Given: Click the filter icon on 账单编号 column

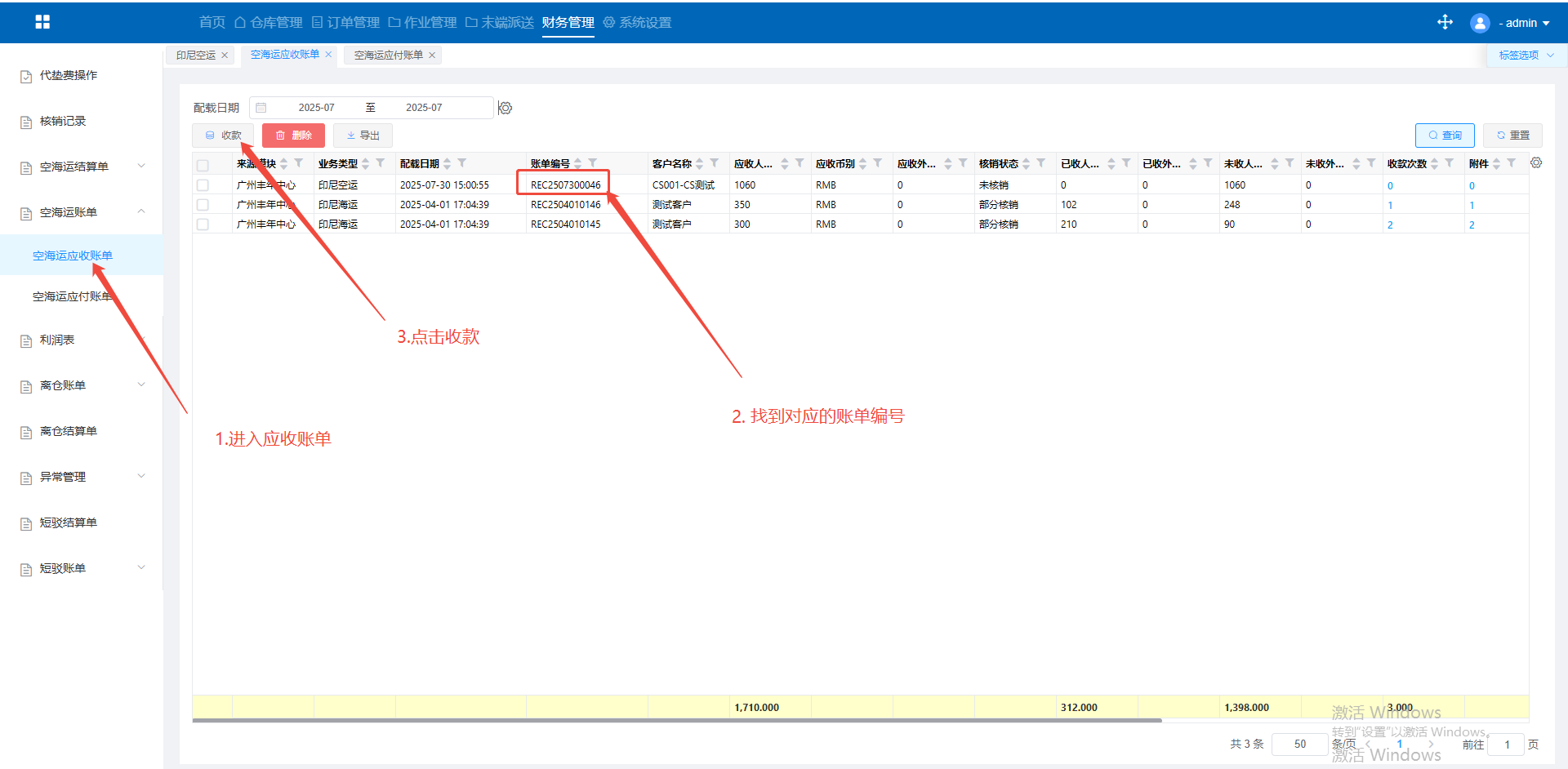Looking at the screenshot, I should pos(593,163).
